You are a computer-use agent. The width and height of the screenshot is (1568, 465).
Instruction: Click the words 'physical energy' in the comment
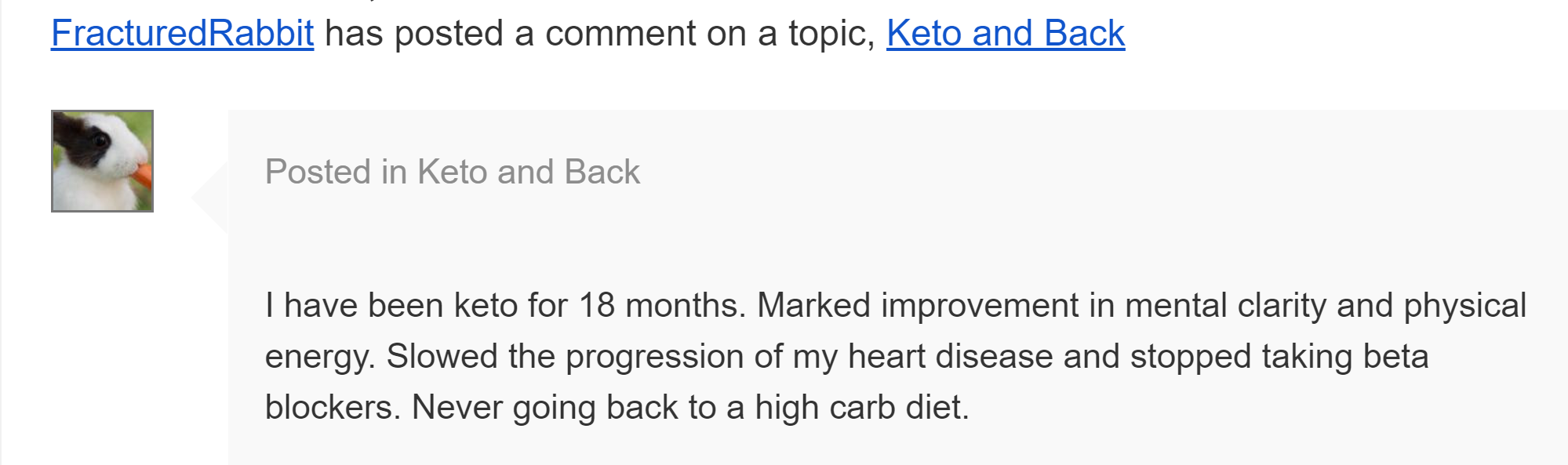click(1465, 305)
